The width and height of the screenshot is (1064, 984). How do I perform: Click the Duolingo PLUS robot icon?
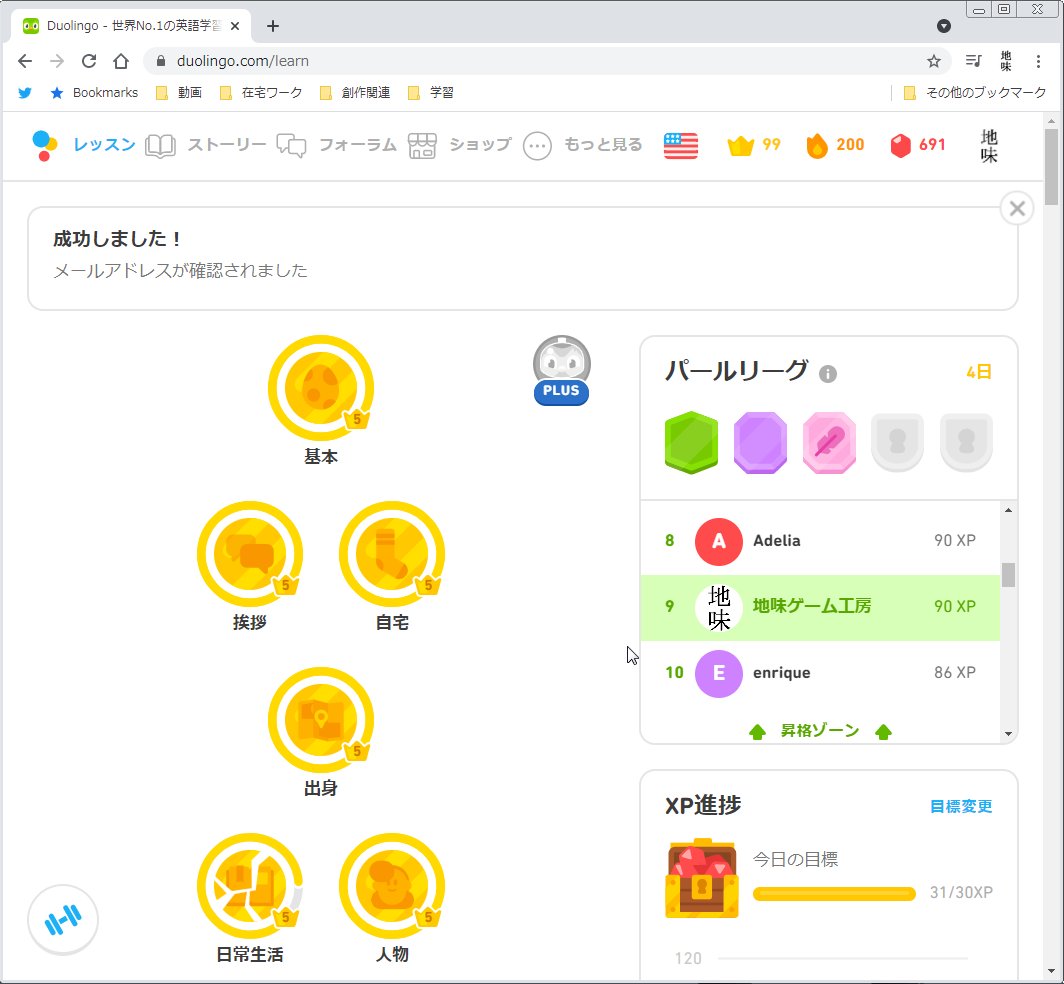click(561, 370)
